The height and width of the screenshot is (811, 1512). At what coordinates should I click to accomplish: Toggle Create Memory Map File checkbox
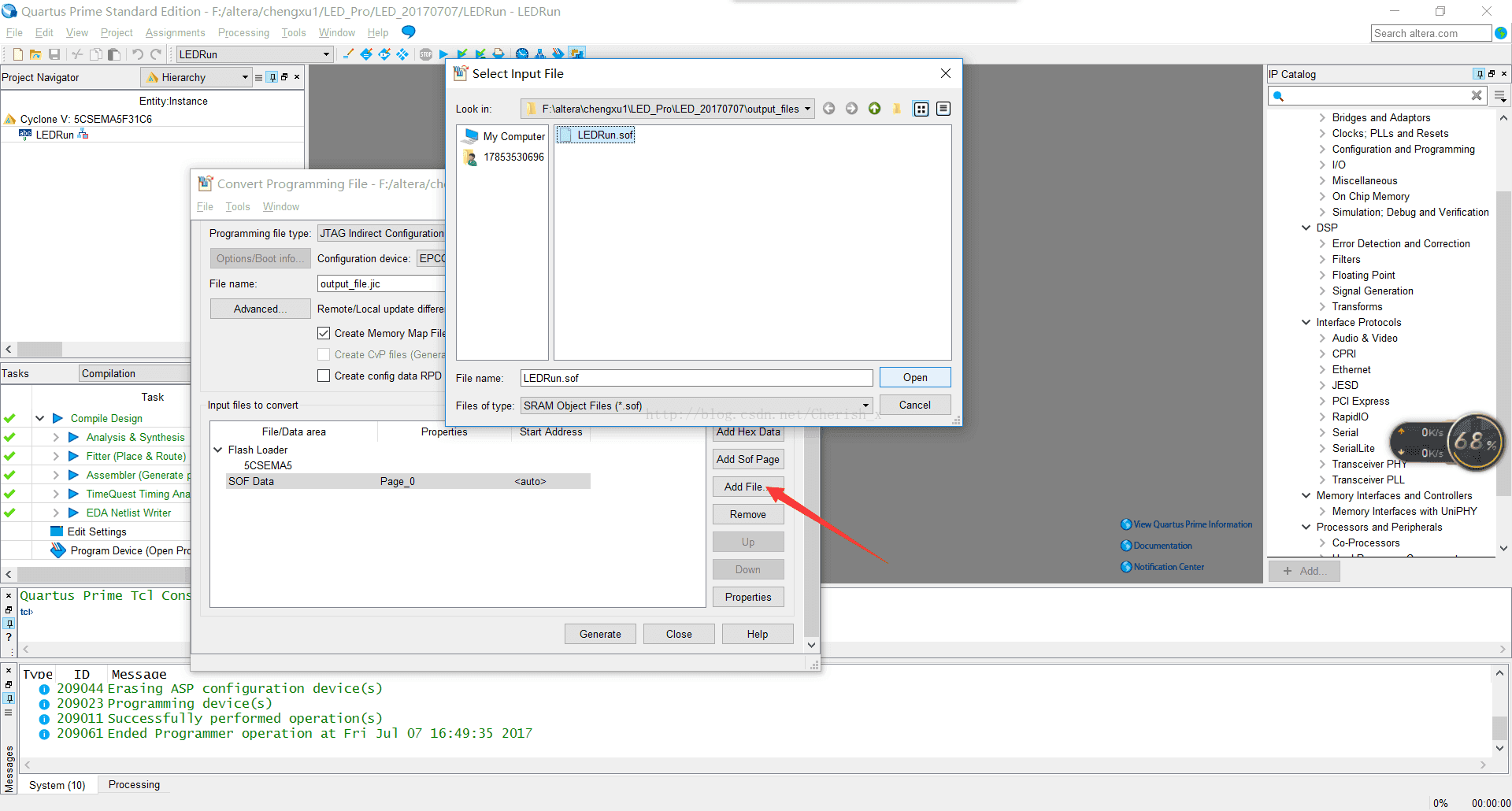(324, 334)
